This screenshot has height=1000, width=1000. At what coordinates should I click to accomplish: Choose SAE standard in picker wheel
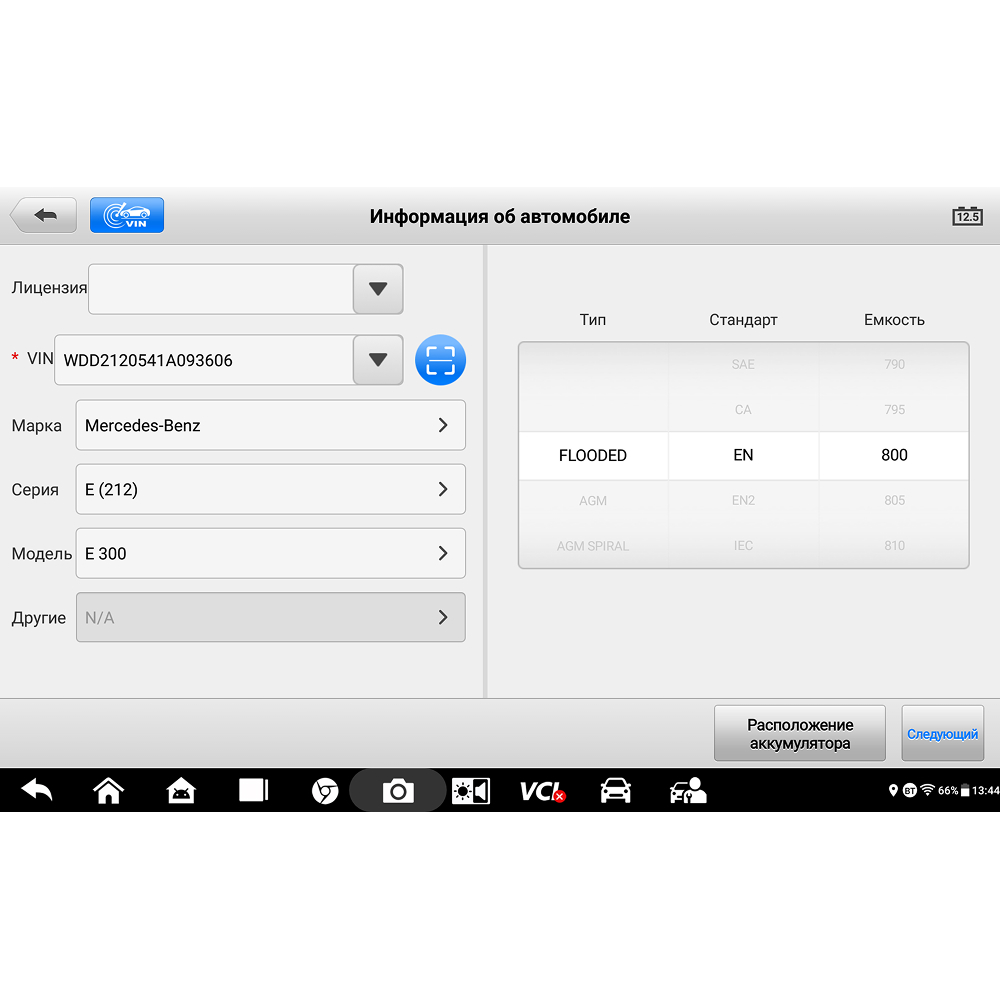(743, 364)
